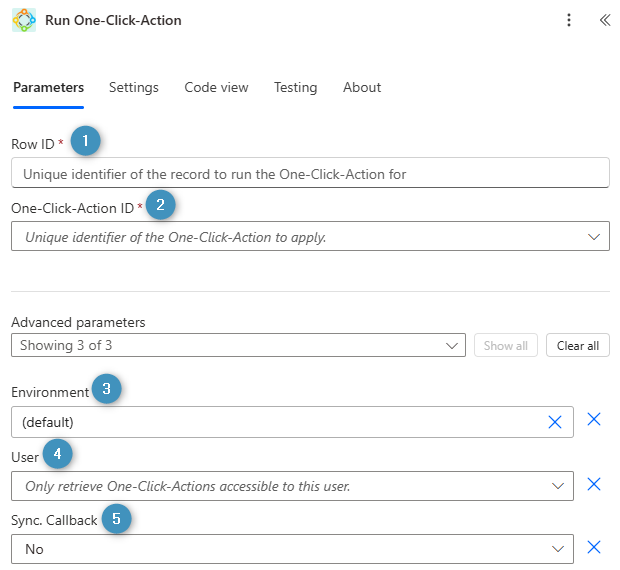The width and height of the screenshot is (620, 570).
Task: Remove the Environment advanced parameter
Action: pyautogui.click(x=593, y=419)
